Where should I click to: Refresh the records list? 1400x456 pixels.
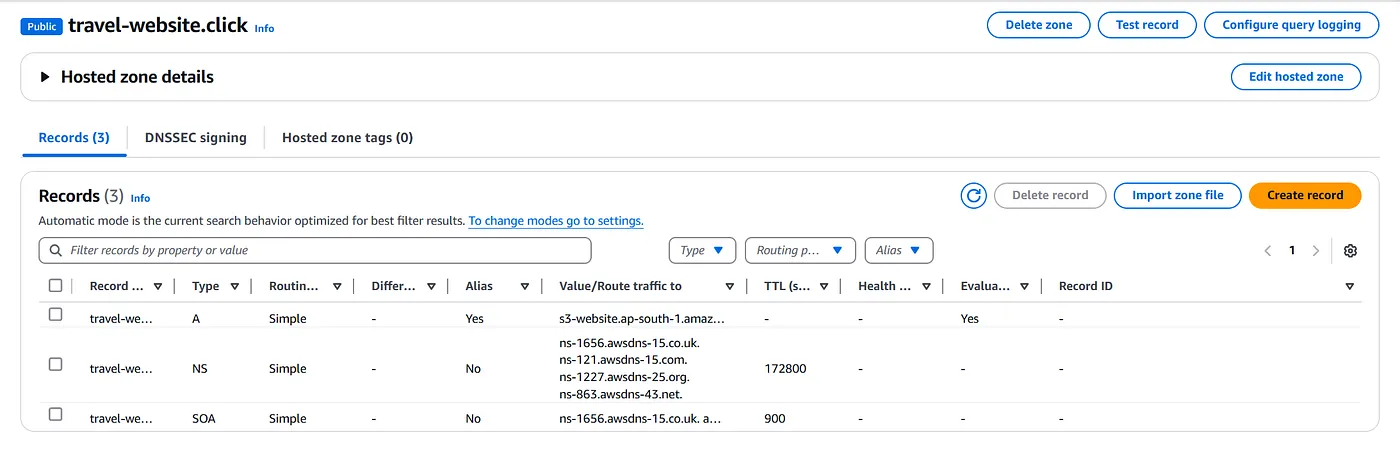(973, 195)
